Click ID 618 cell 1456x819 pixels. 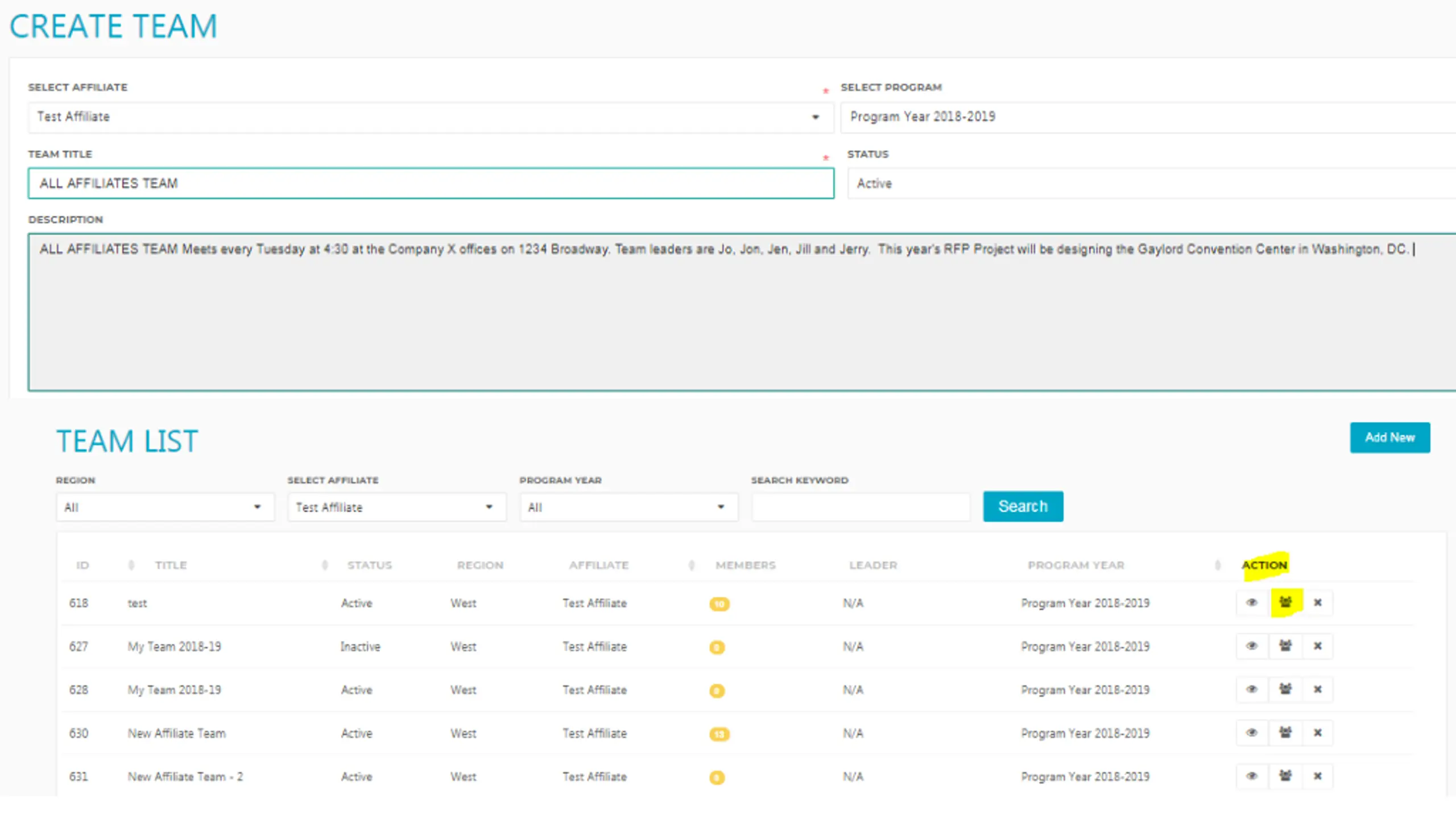click(78, 603)
